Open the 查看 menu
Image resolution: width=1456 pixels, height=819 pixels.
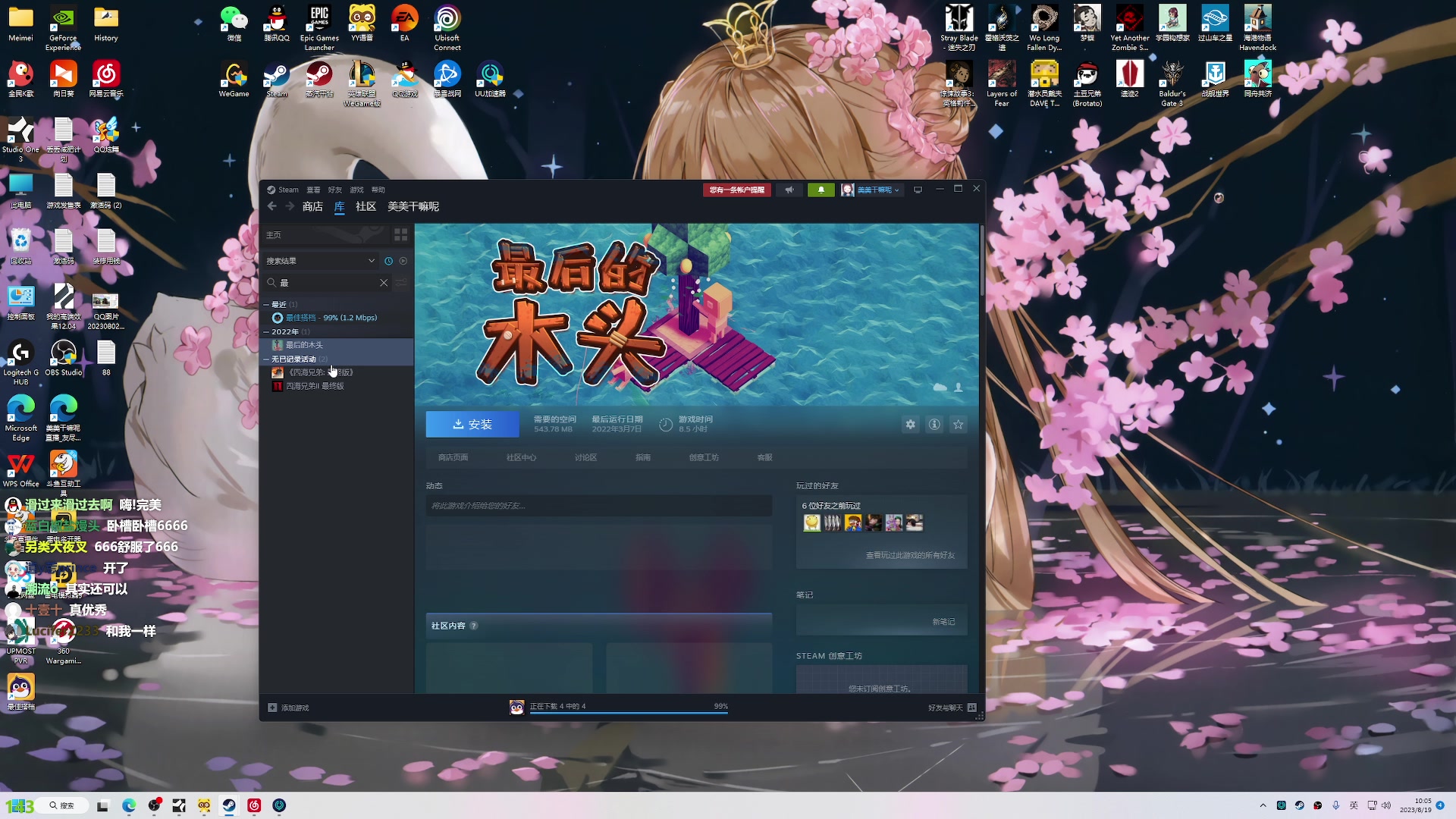(x=313, y=190)
